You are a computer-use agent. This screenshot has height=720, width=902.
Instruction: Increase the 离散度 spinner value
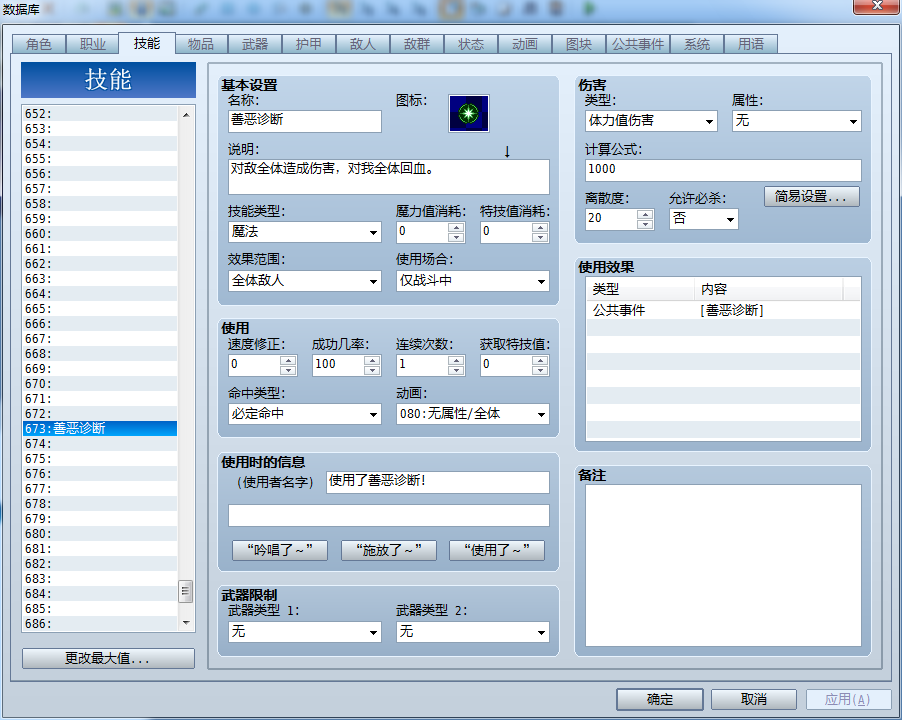[645, 215]
